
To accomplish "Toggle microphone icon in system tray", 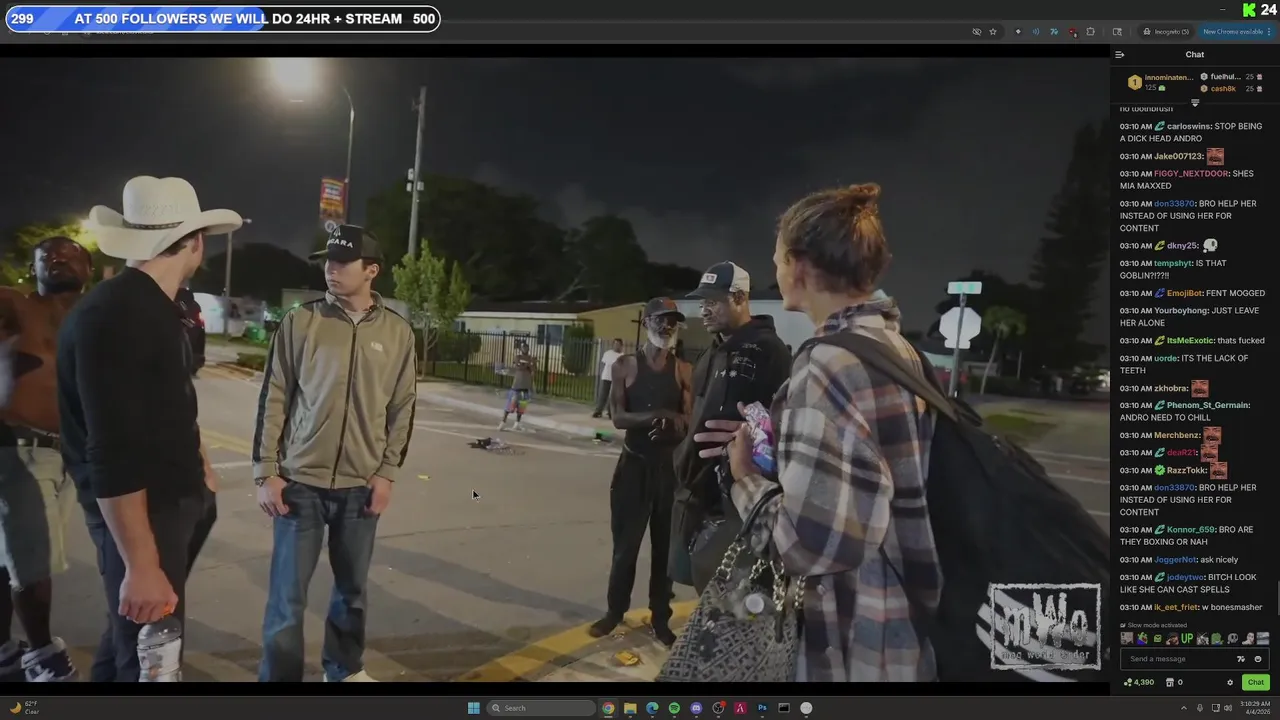I will coord(1200,708).
